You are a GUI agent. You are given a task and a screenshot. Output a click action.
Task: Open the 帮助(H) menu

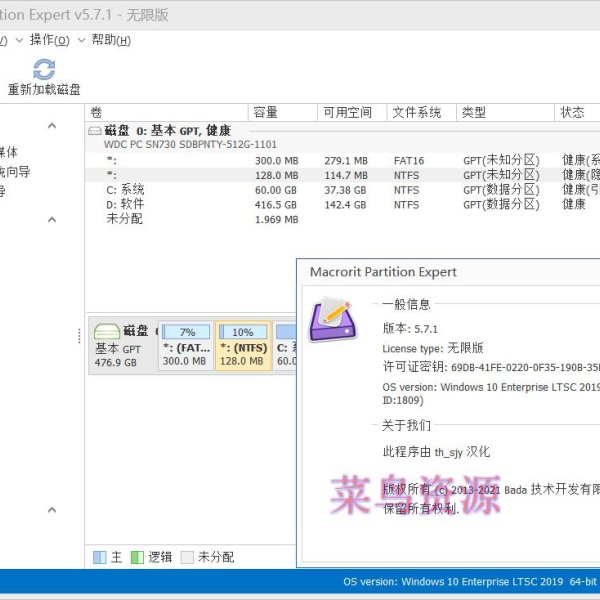[x=110, y=40]
